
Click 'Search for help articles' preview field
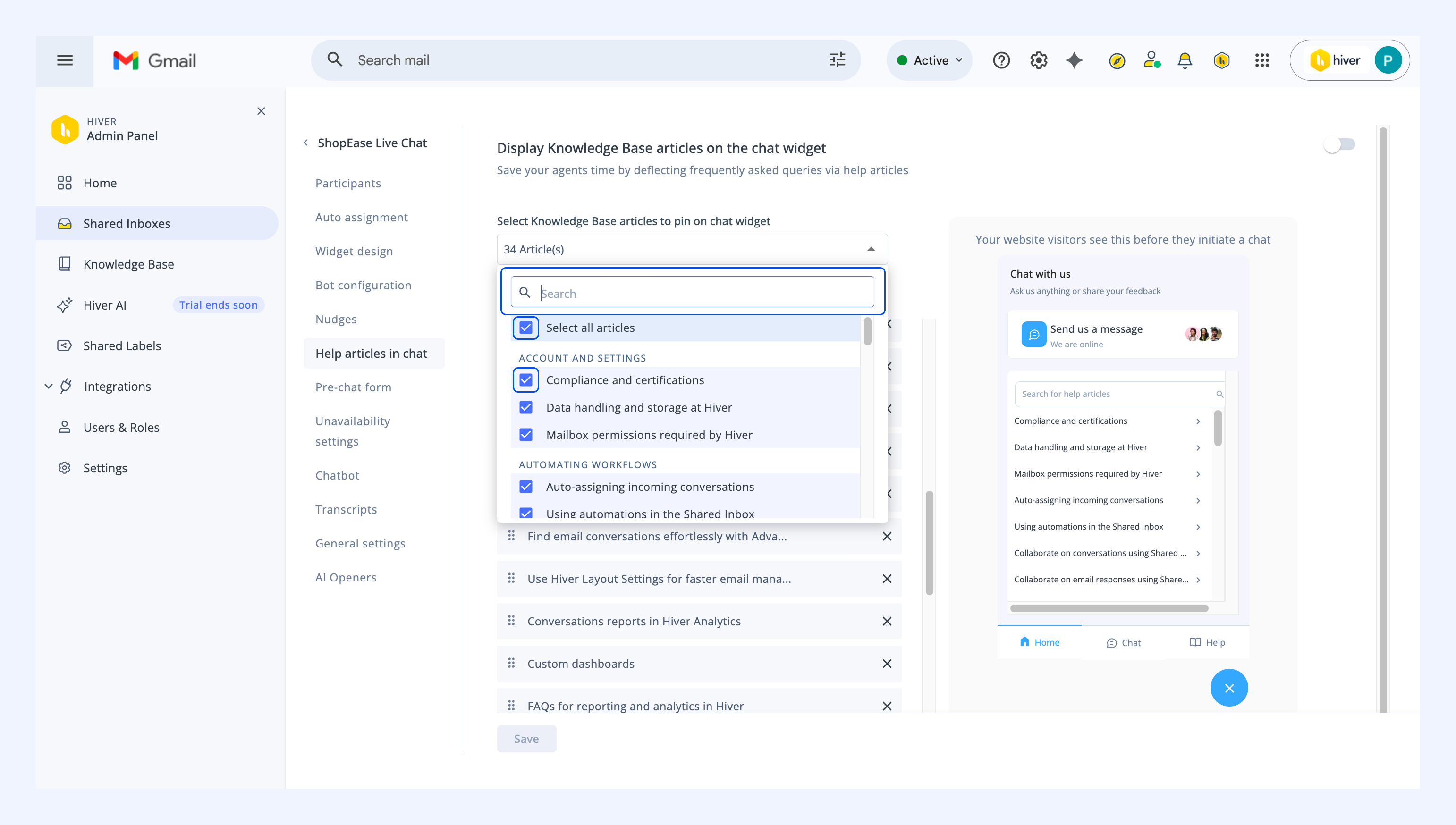click(x=1119, y=394)
